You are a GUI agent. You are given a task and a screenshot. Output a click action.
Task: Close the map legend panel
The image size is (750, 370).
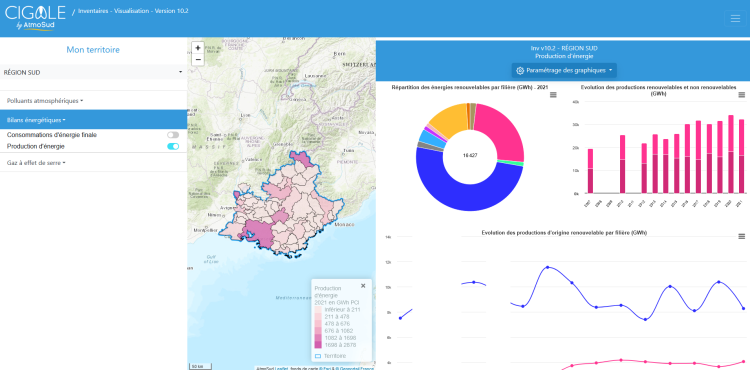pos(363,285)
